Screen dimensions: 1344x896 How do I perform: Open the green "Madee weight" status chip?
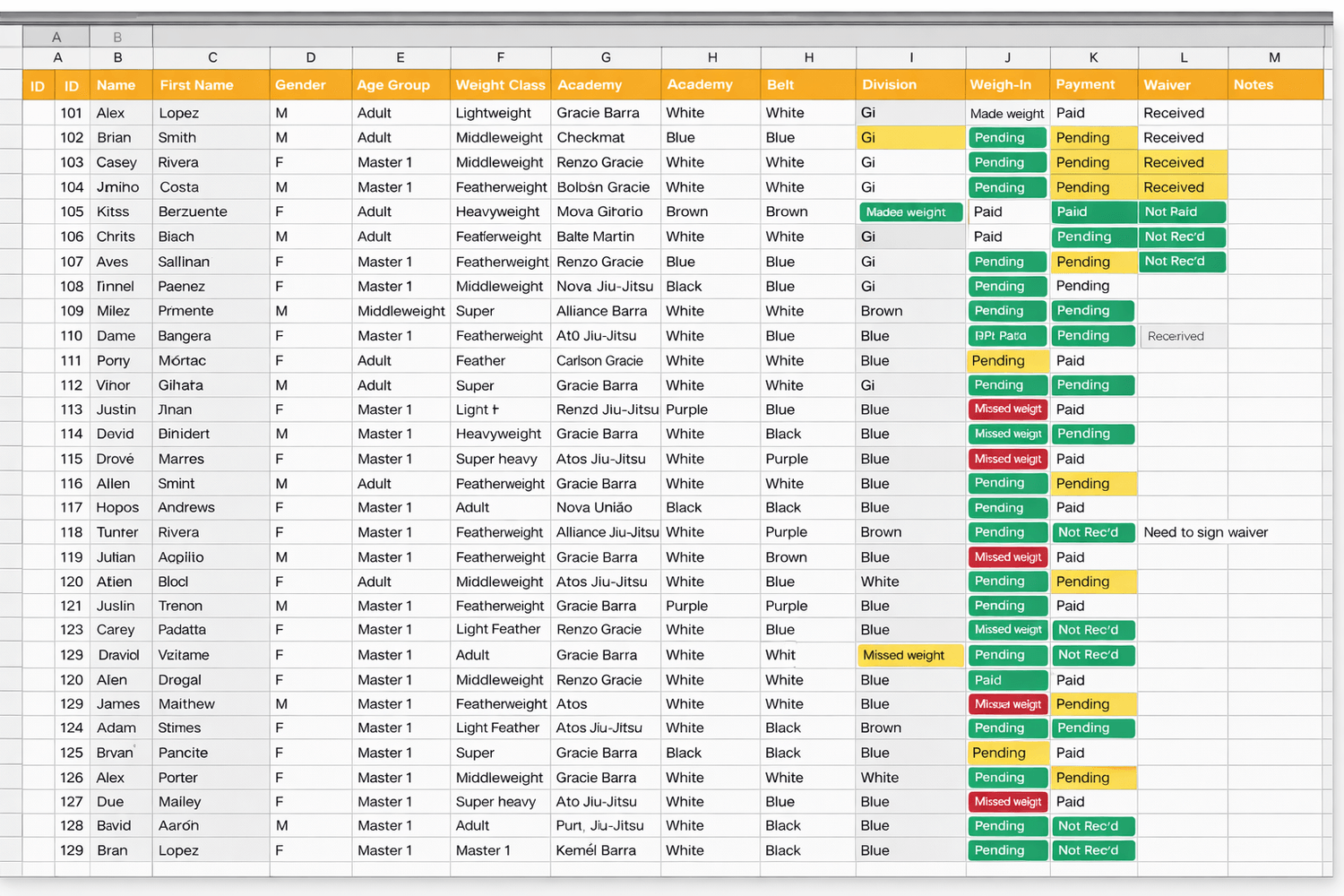coord(910,212)
